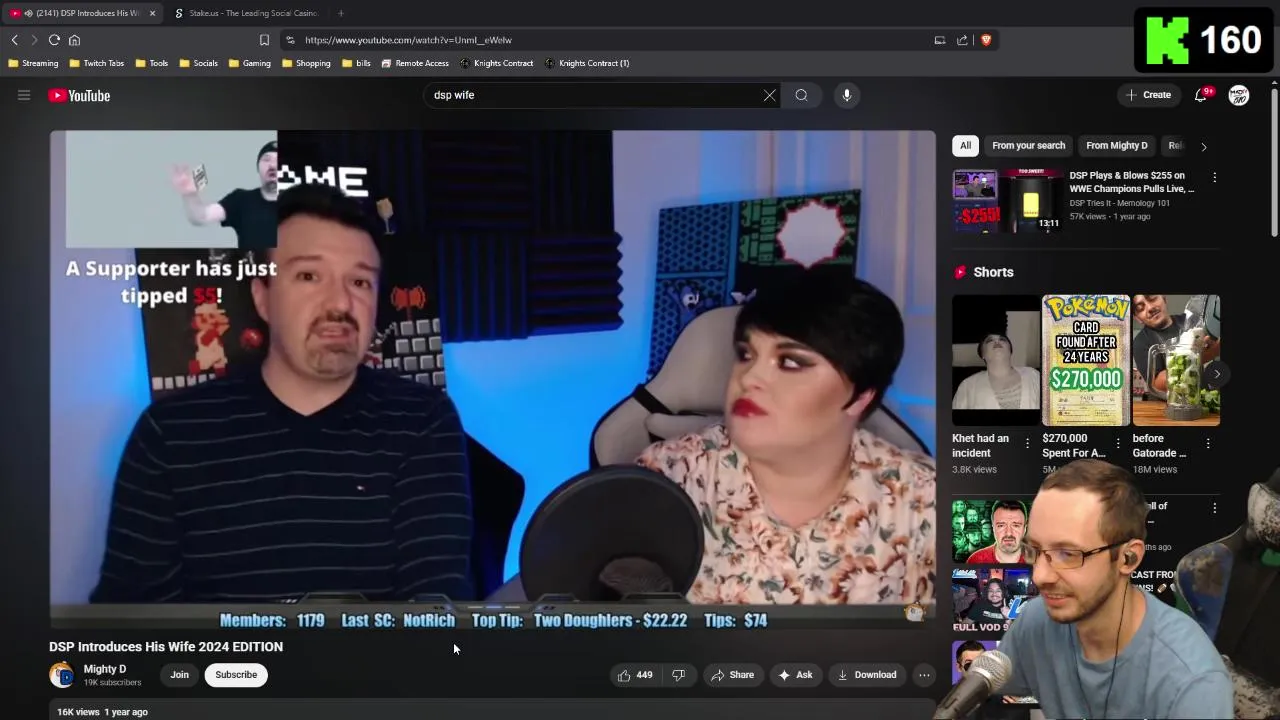Click the Ask button
1280x720 pixels.
(795, 675)
